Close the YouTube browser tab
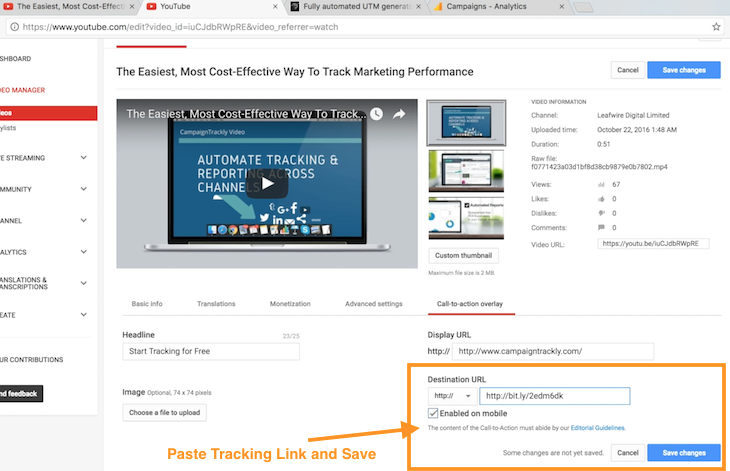 pyautogui.click(x=275, y=7)
